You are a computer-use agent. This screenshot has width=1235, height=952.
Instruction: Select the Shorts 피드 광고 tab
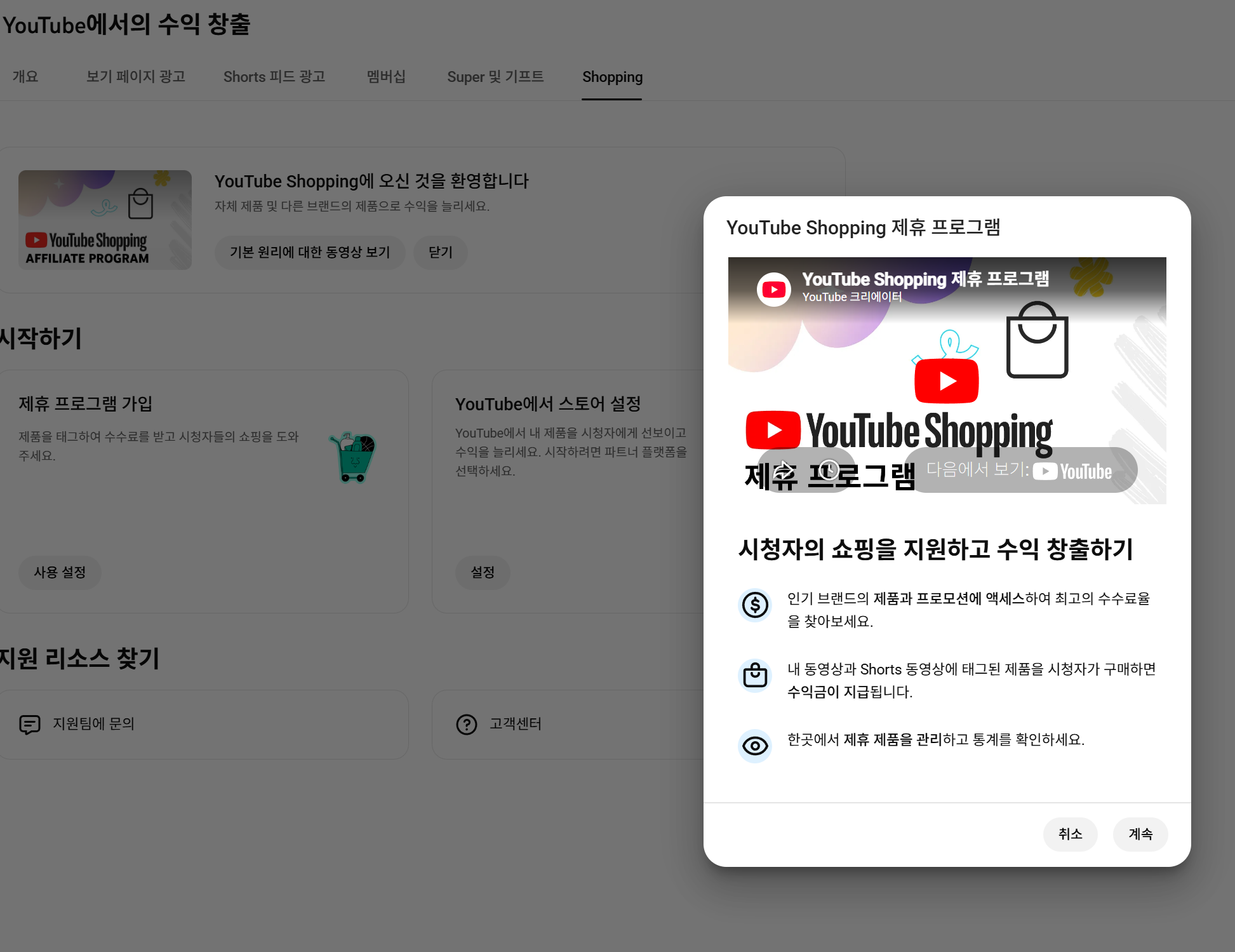pos(274,77)
